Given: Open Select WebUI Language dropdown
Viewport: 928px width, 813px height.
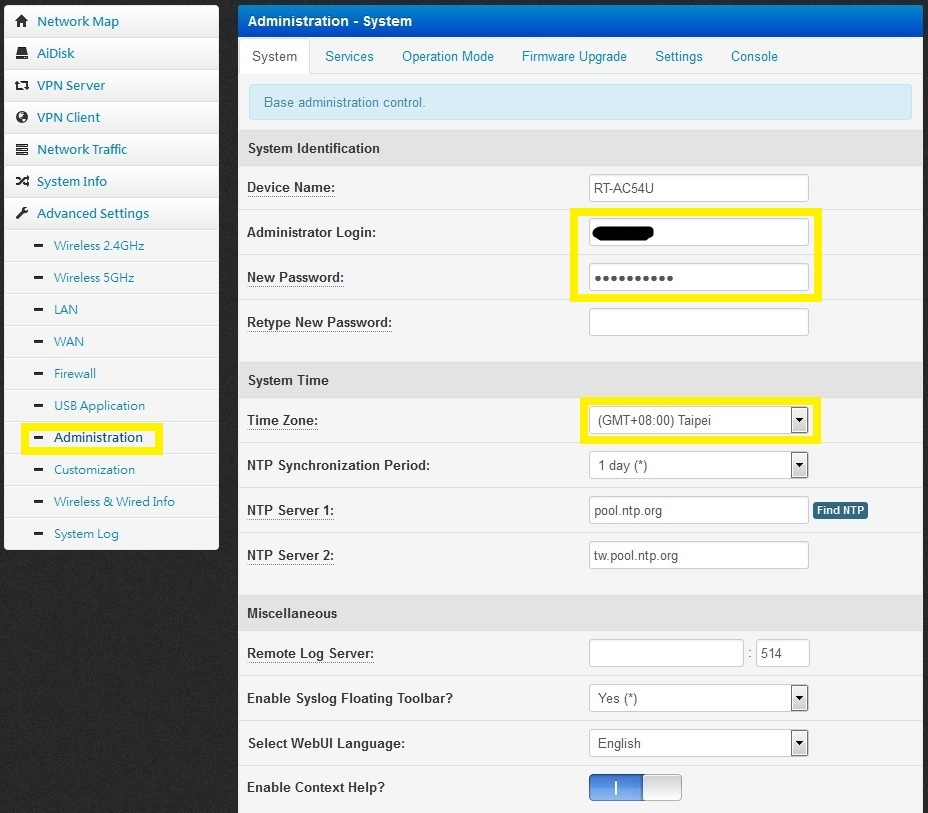Looking at the screenshot, I should click(698, 743).
